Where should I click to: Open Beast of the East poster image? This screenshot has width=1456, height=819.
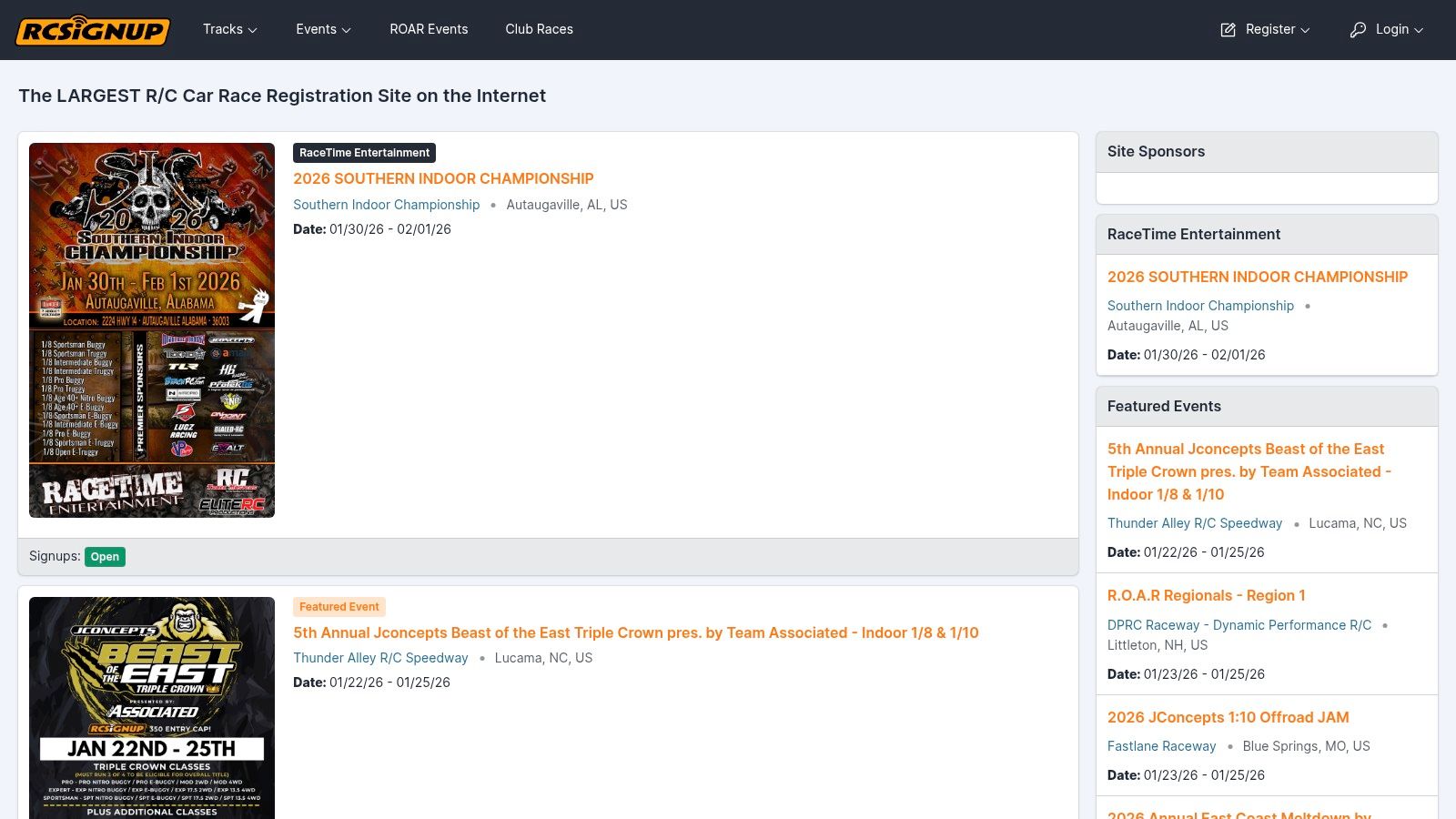(x=152, y=708)
